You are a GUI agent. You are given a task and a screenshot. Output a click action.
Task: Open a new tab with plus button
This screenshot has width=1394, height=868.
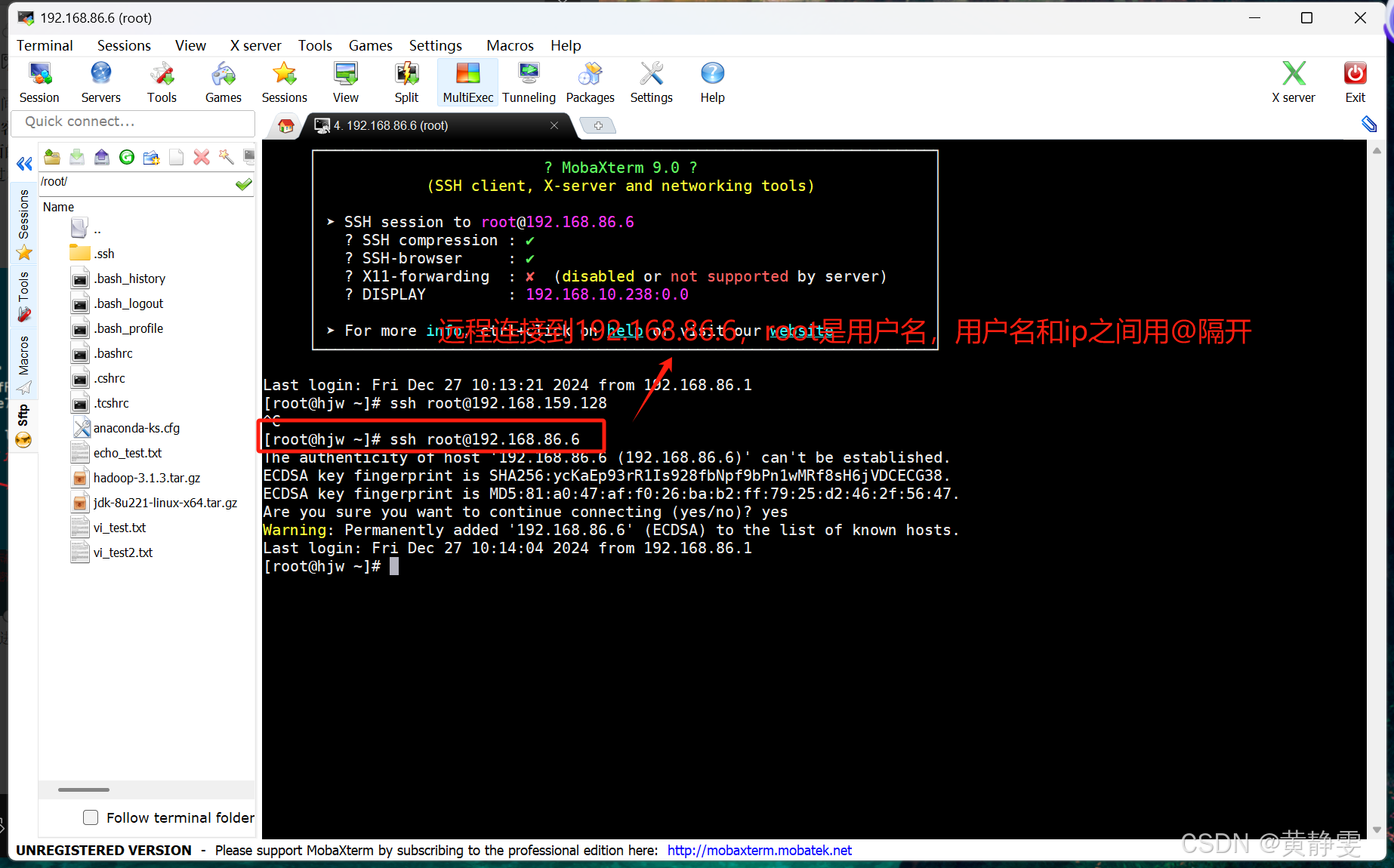point(598,125)
